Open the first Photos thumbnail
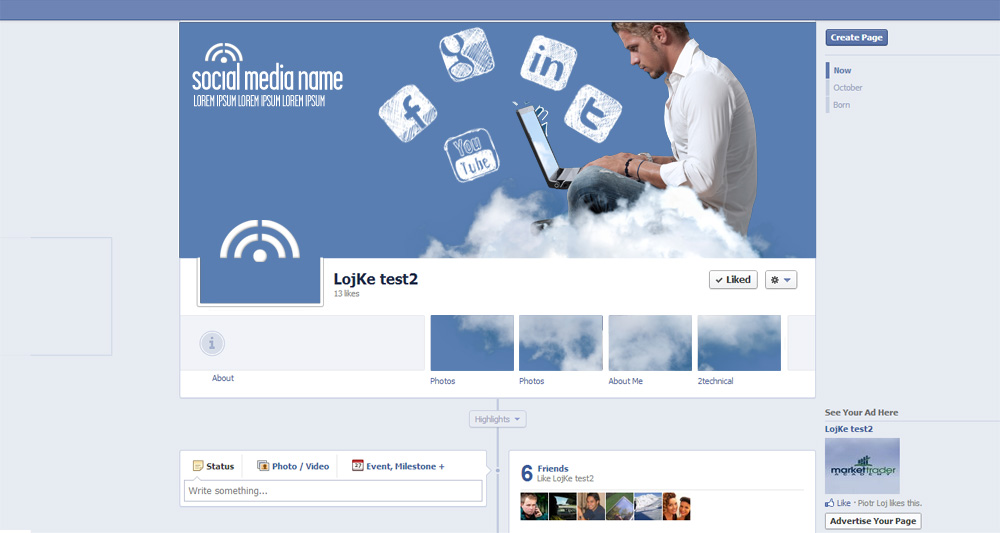 472,343
